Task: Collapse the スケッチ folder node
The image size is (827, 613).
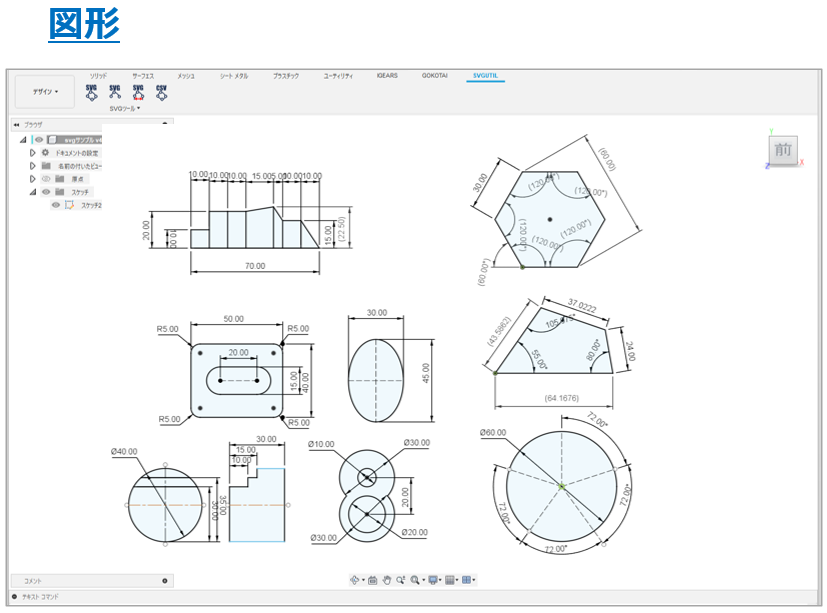Action: point(33,192)
